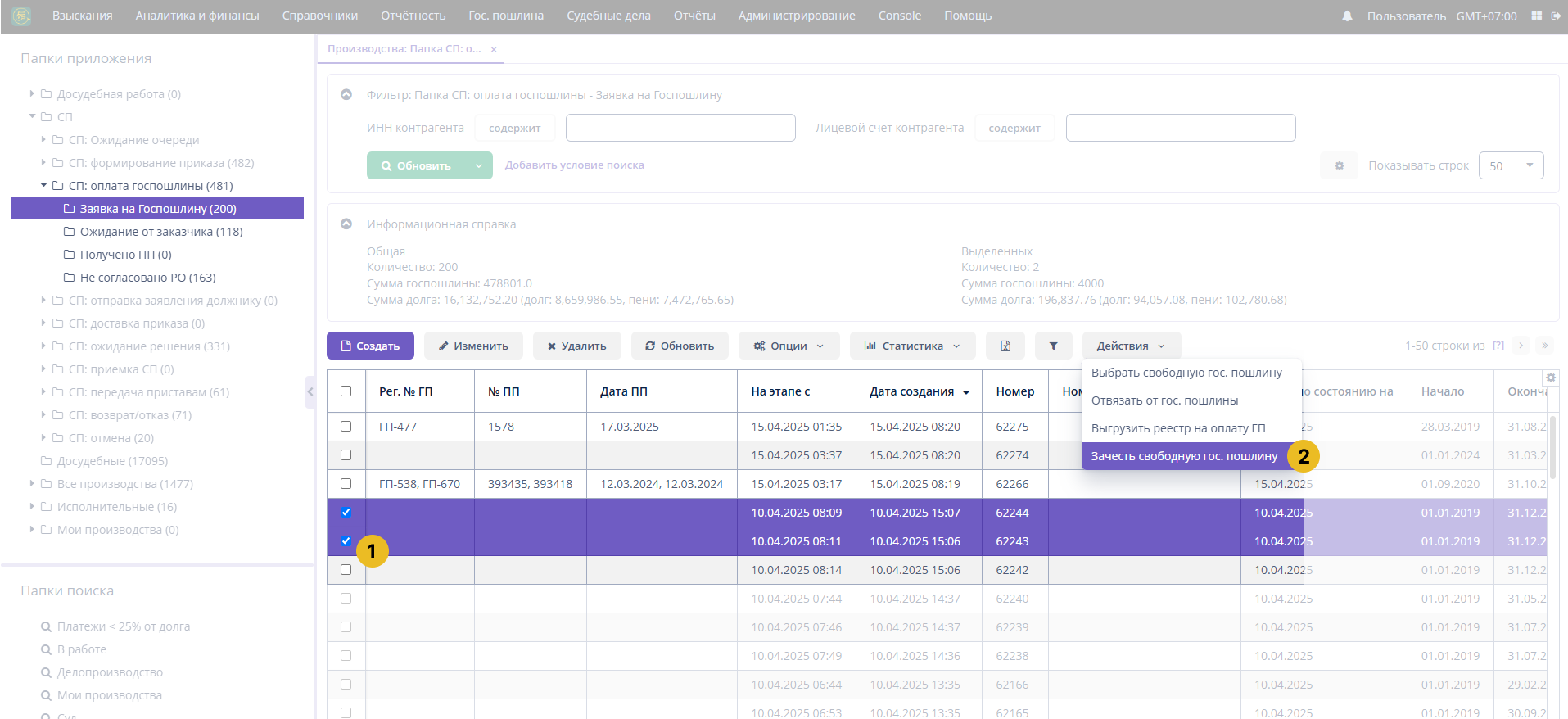
Task: Open the window layout grid icon
Action: 1536,16
